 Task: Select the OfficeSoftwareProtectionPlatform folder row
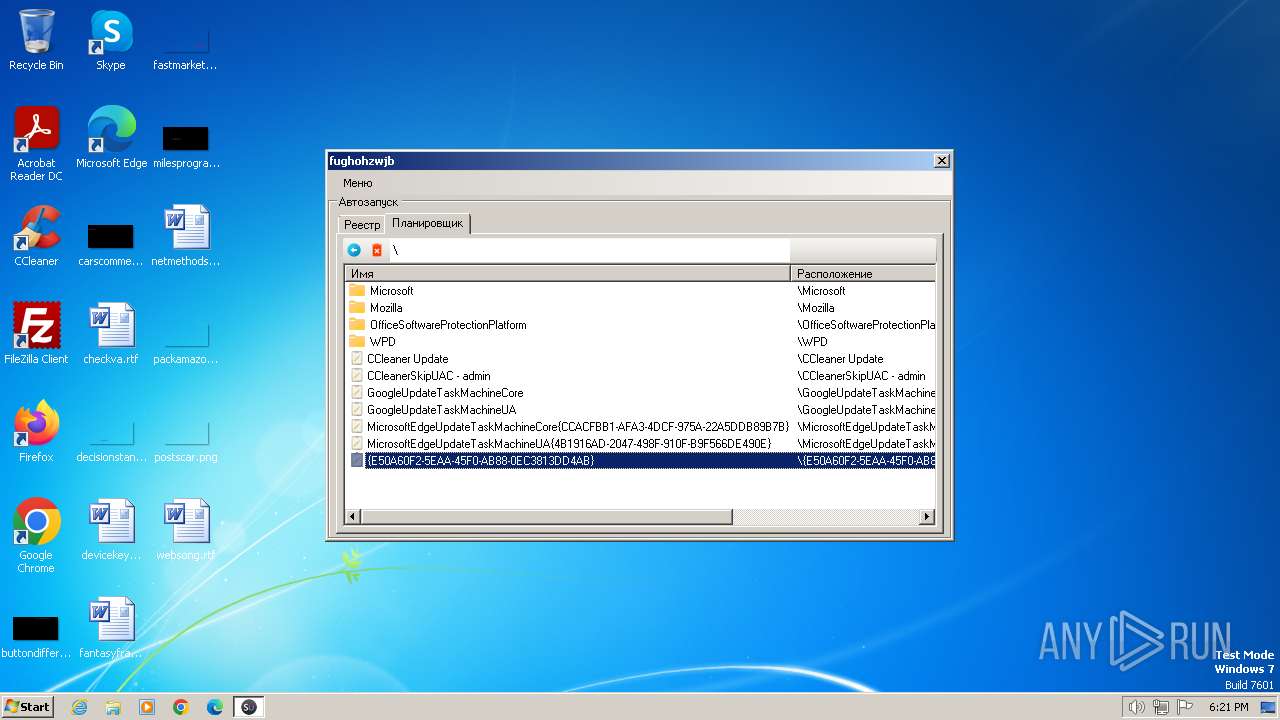coord(640,325)
